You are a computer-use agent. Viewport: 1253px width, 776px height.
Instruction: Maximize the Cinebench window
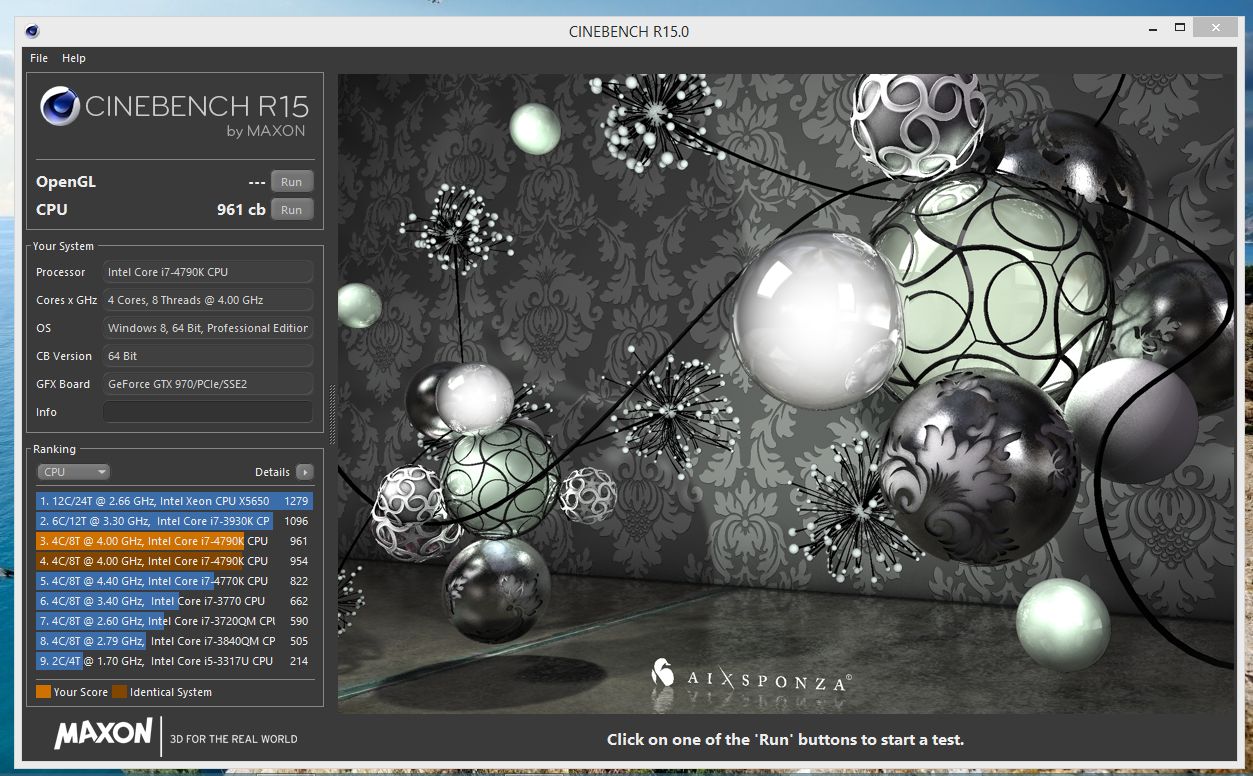(x=1180, y=27)
